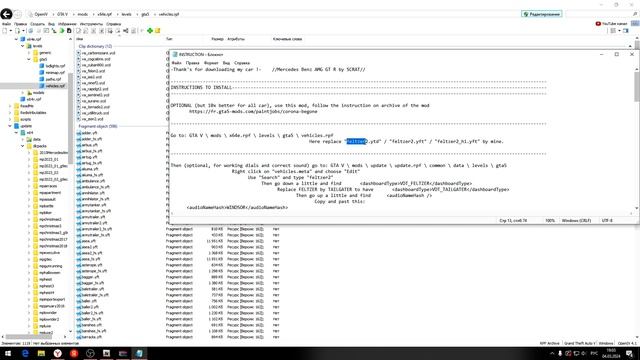Toggle the Редактирование edit mode button
The height and width of the screenshot is (360, 640).
click(542, 14)
